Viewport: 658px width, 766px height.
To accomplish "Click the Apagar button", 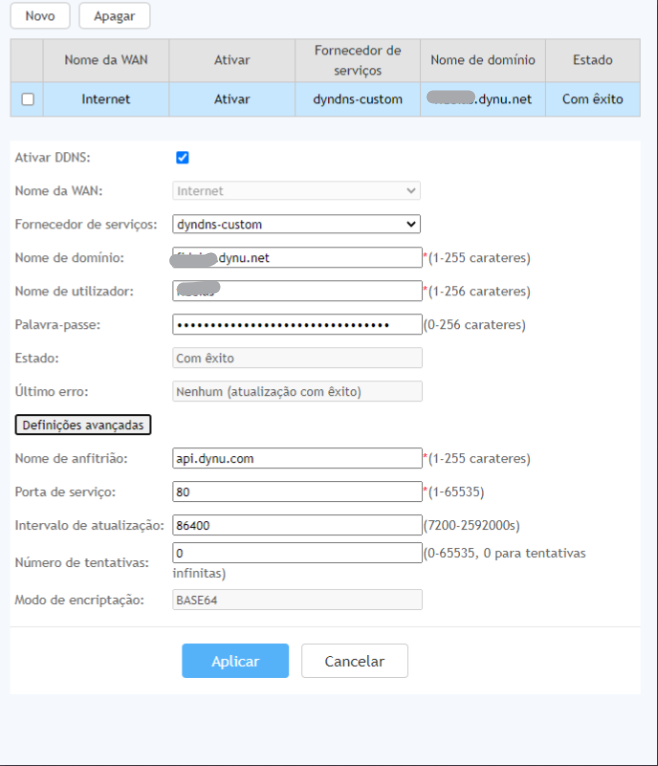I will point(114,16).
